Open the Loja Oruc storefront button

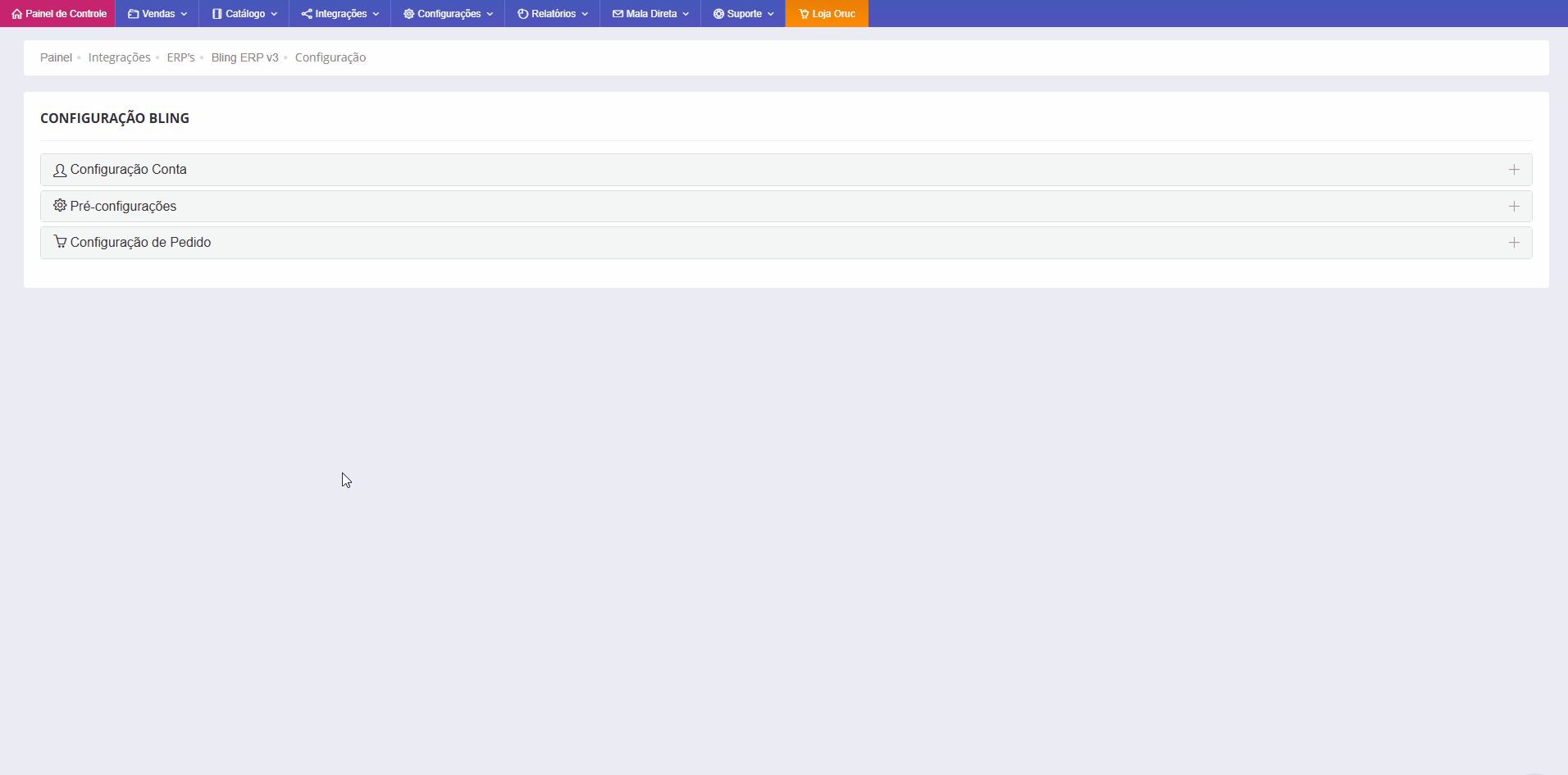coord(827,14)
